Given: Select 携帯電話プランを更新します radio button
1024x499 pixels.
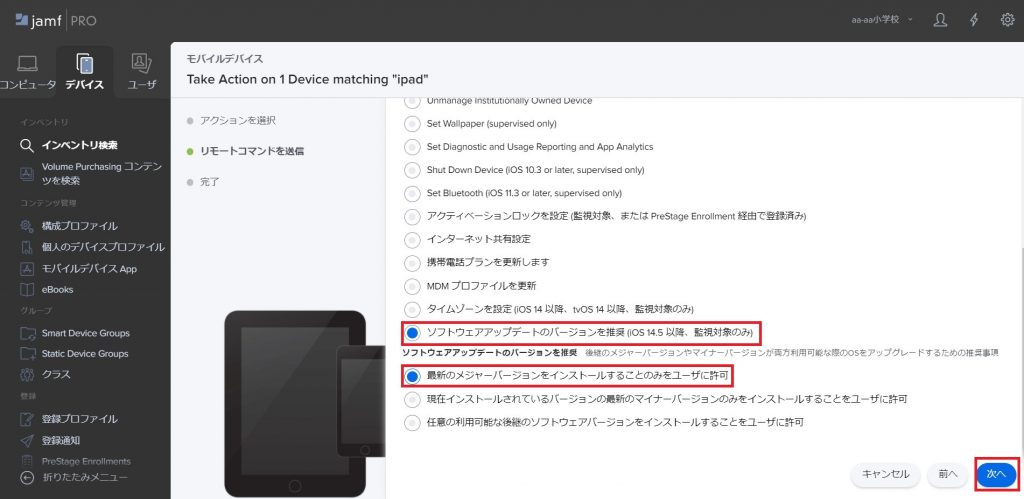Looking at the screenshot, I should click(x=412, y=263).
